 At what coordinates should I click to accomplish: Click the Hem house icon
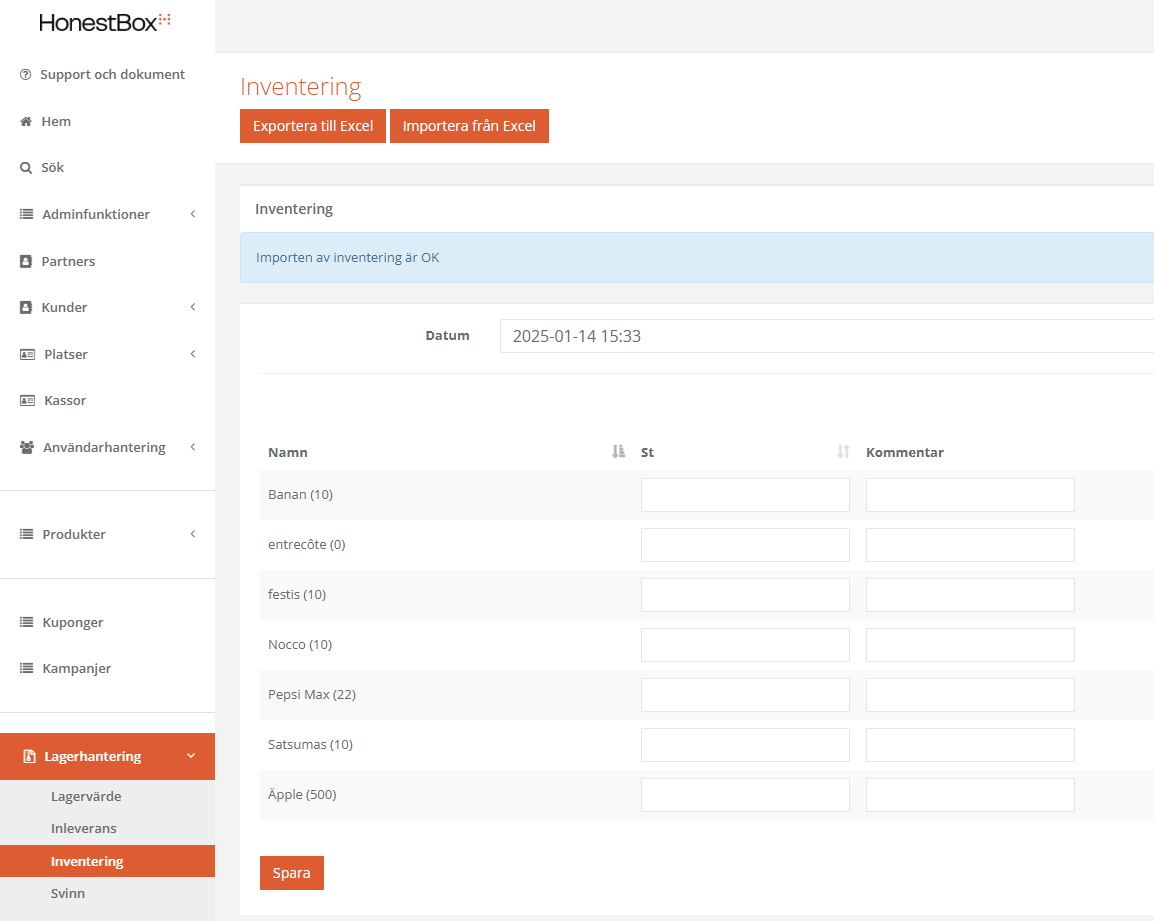(26, 121)
